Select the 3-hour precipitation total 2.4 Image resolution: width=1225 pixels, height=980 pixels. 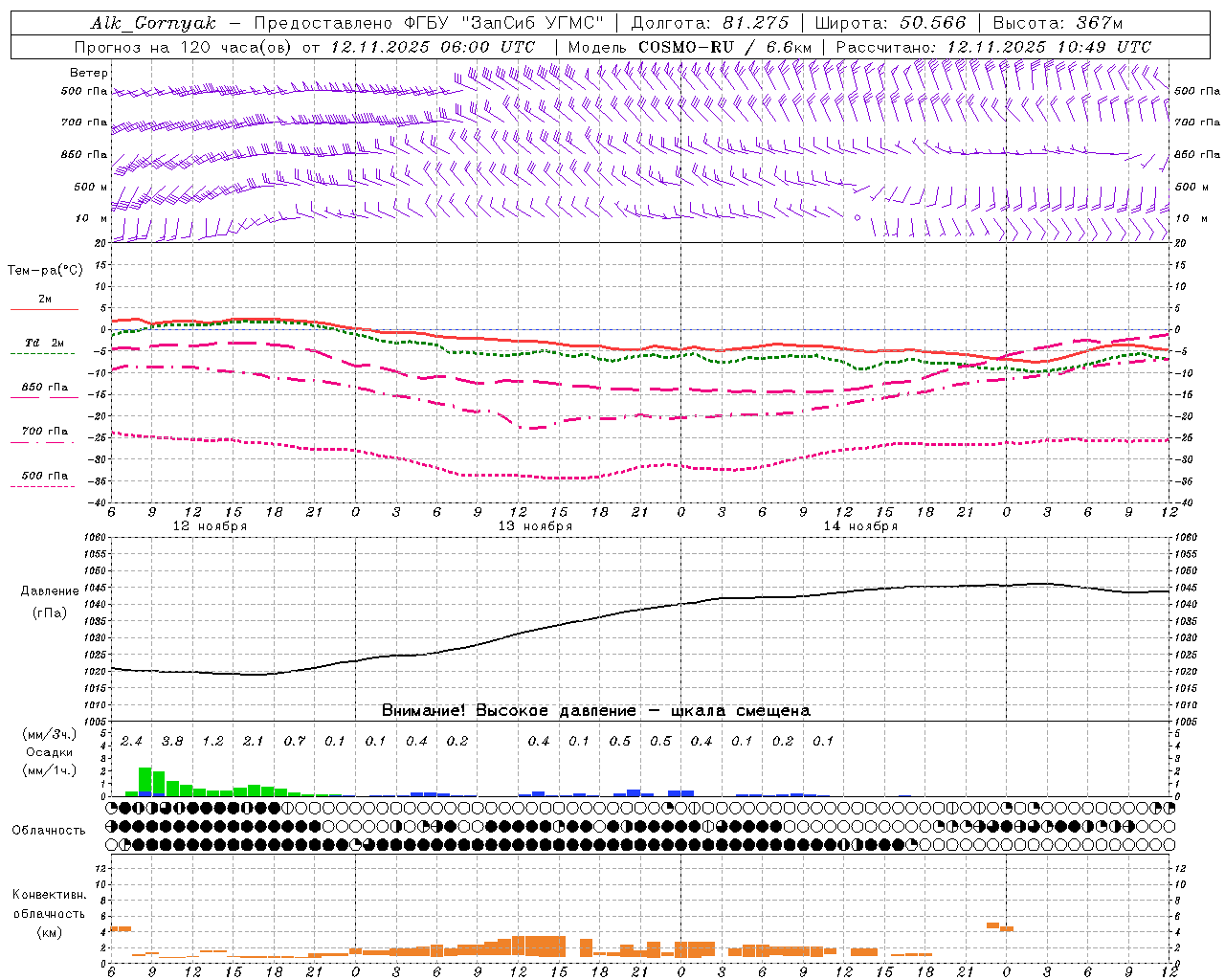(131, 742)
